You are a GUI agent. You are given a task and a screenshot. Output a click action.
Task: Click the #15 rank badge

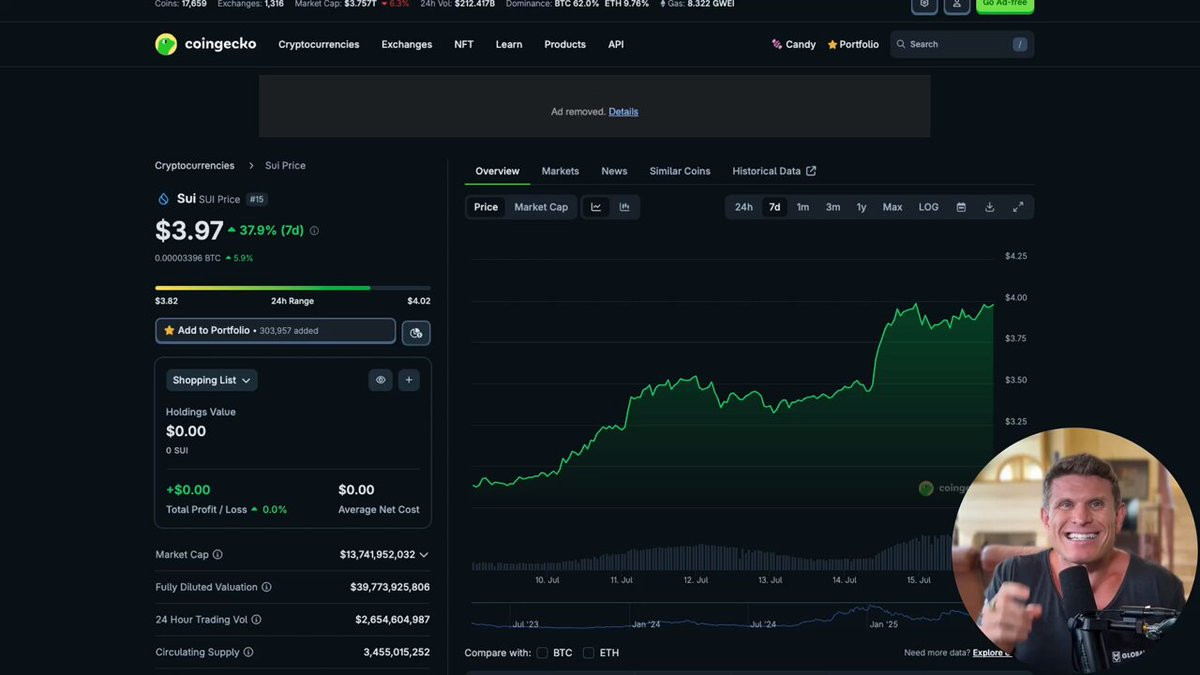coord(257,199)
